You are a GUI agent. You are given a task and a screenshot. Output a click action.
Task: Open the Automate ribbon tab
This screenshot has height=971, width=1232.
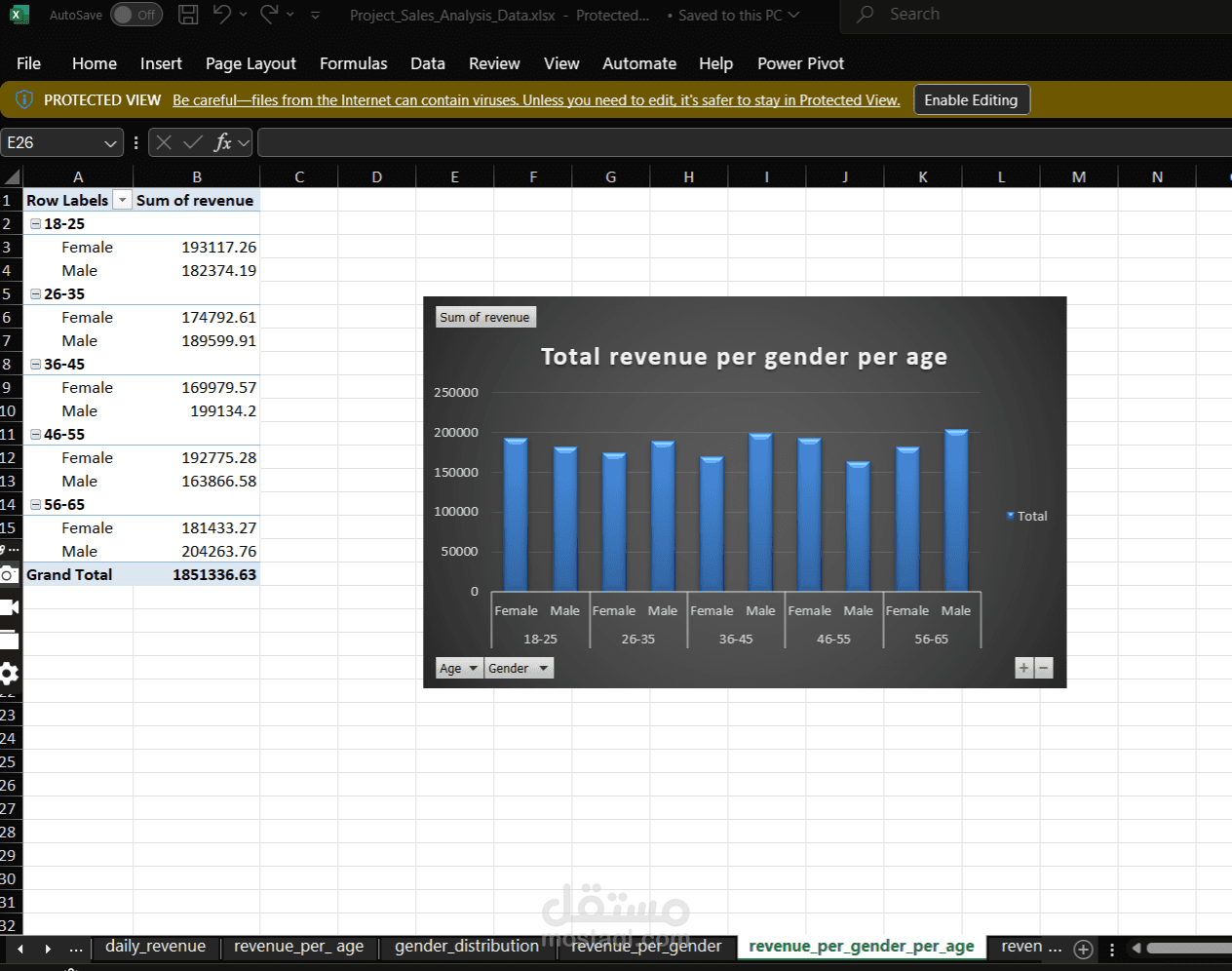tap(639, 63)
